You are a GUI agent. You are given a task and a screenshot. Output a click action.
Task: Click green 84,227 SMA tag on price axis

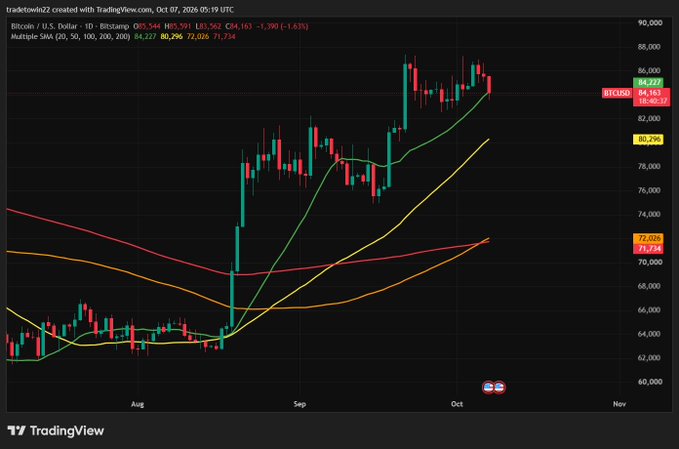click(648, 82)
